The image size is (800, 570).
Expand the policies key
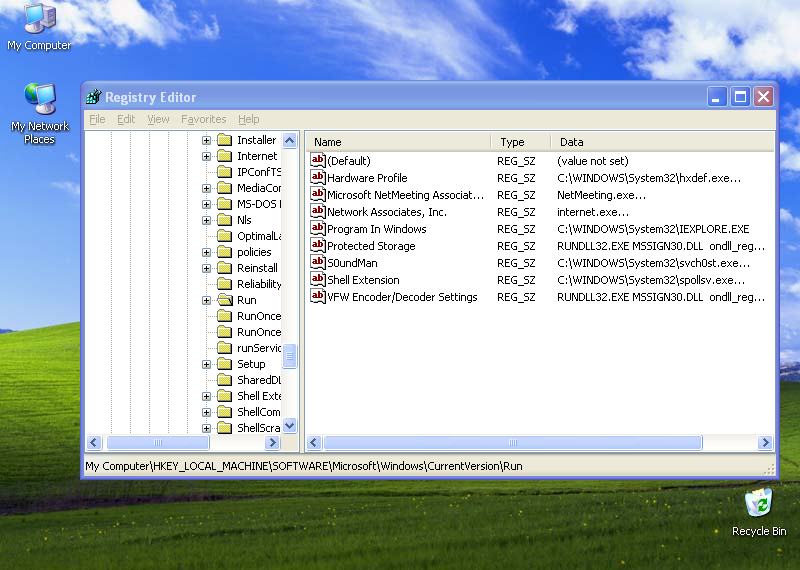tap(206, 252)
